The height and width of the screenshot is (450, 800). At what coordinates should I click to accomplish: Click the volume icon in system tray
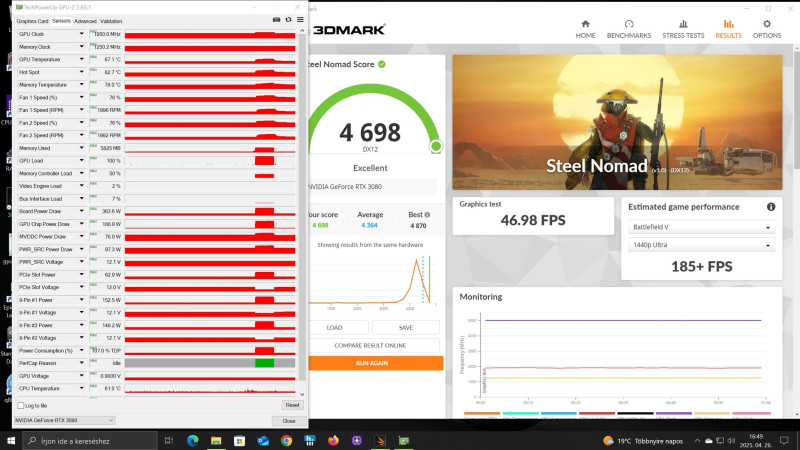731,440
